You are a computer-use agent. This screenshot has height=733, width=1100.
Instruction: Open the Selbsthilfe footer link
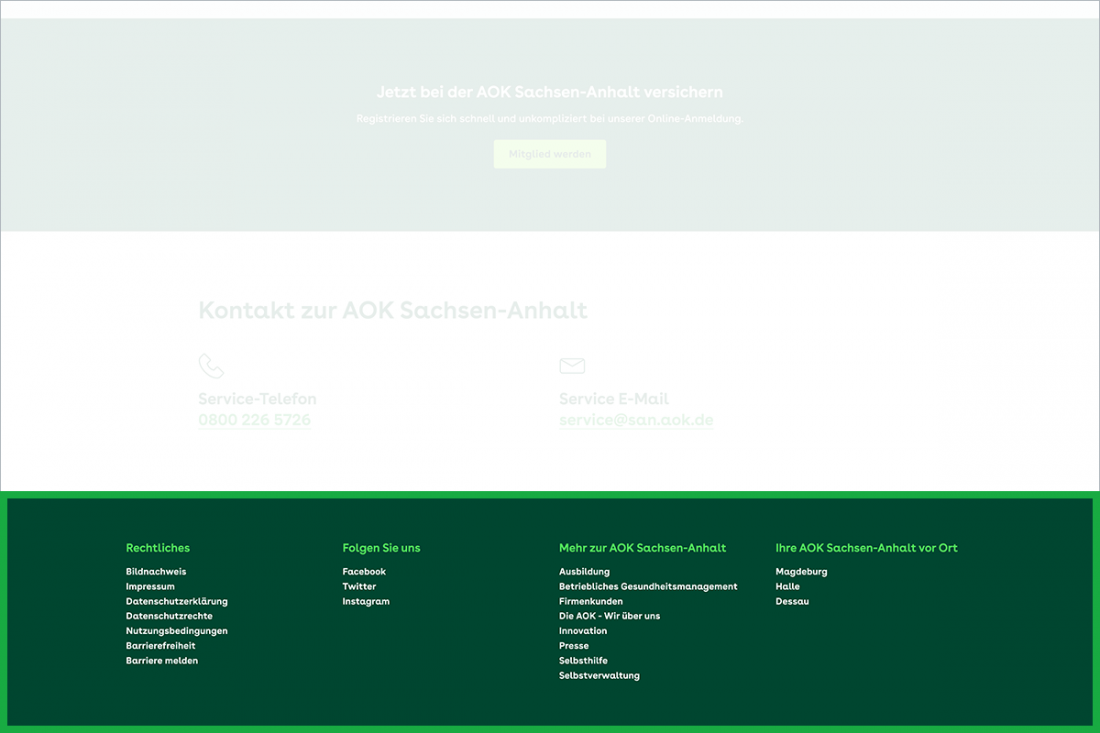[x=583, y=660]
